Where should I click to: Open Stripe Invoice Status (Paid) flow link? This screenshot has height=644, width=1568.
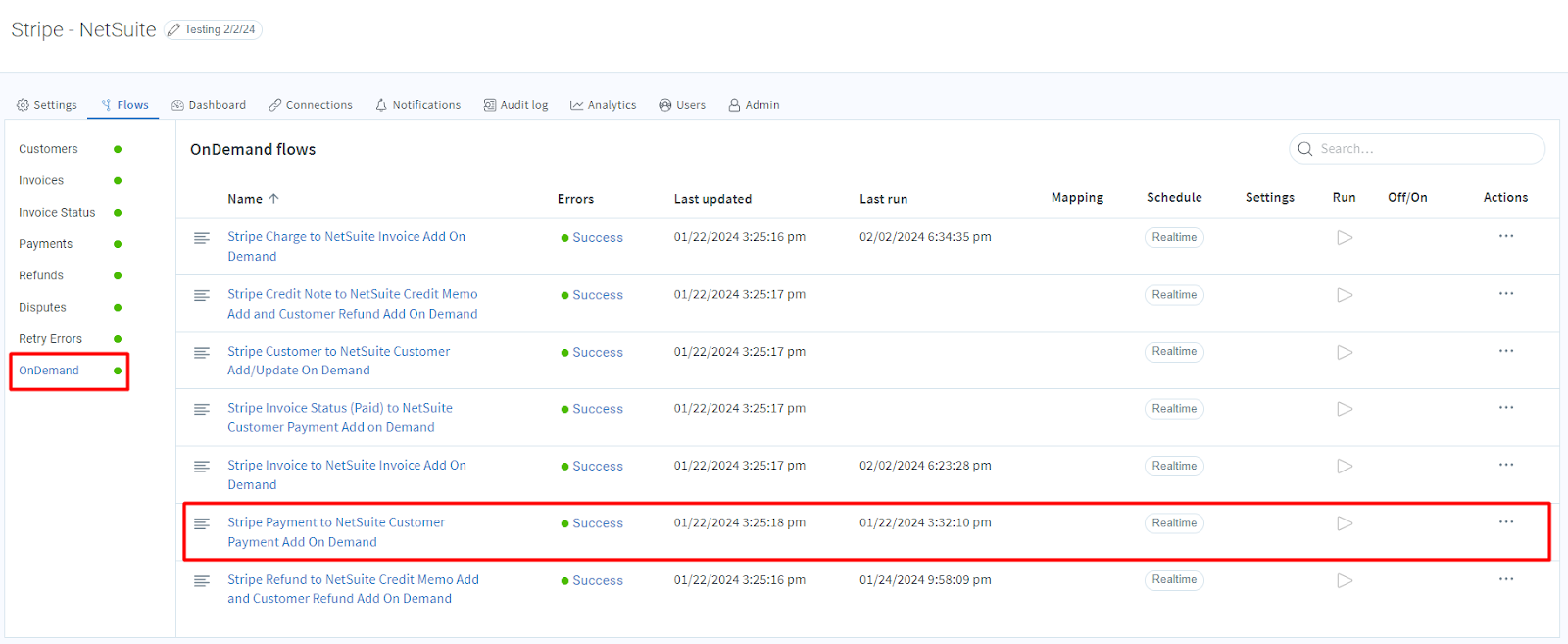point(340,418)
